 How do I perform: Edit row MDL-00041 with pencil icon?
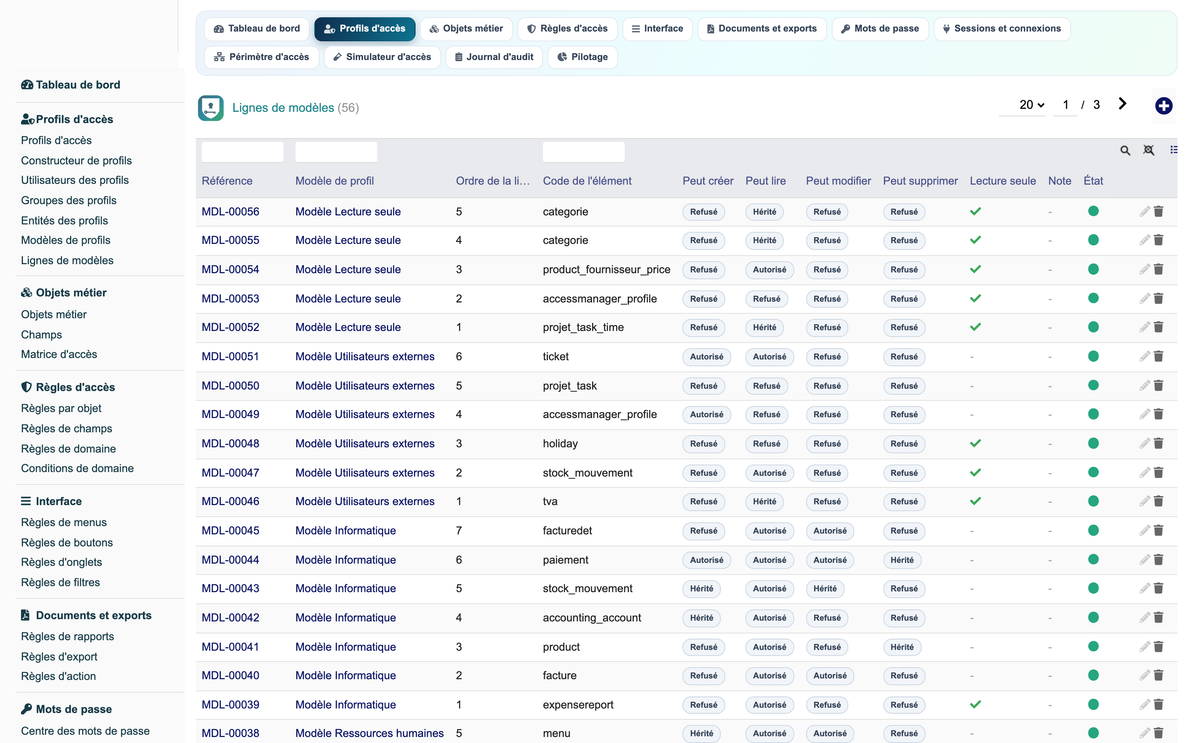pyautogui.click(x=1145, y=647)
